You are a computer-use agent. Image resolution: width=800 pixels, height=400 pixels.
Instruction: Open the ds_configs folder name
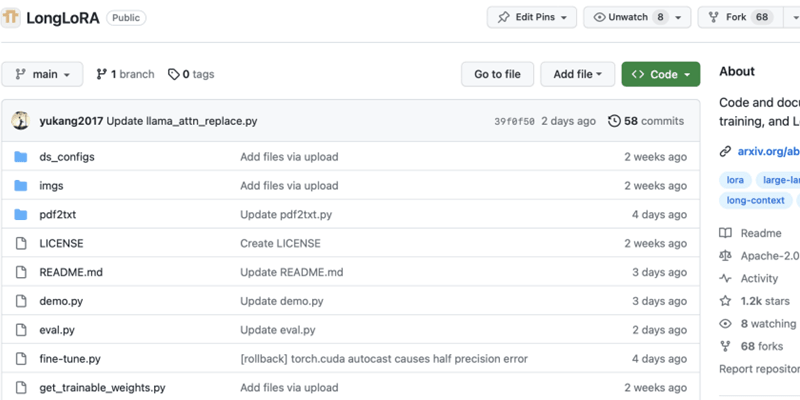(67, 157)
